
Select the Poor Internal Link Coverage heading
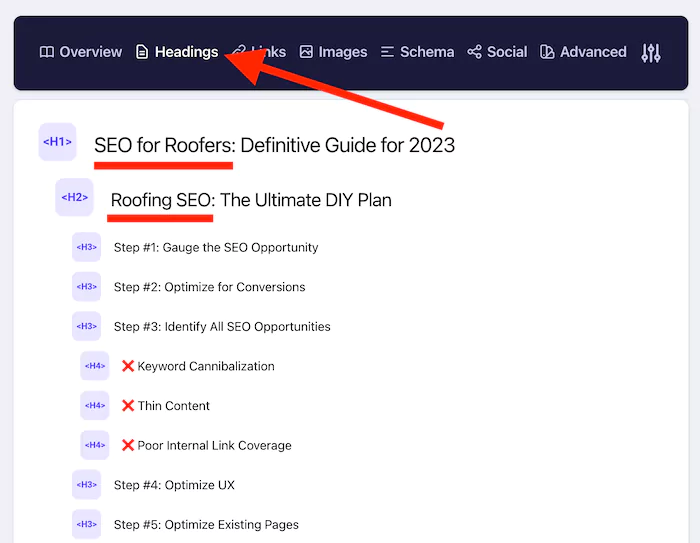[214, 445]
